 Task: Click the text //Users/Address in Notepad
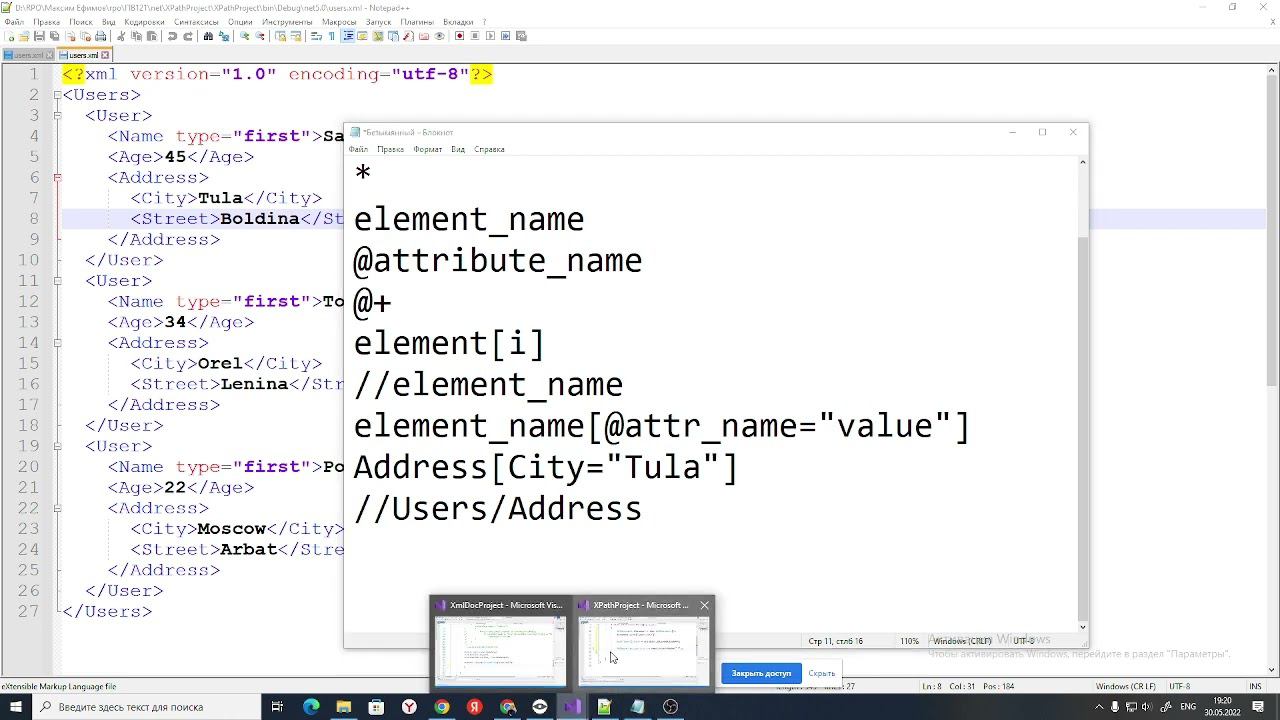coord(497,509)
